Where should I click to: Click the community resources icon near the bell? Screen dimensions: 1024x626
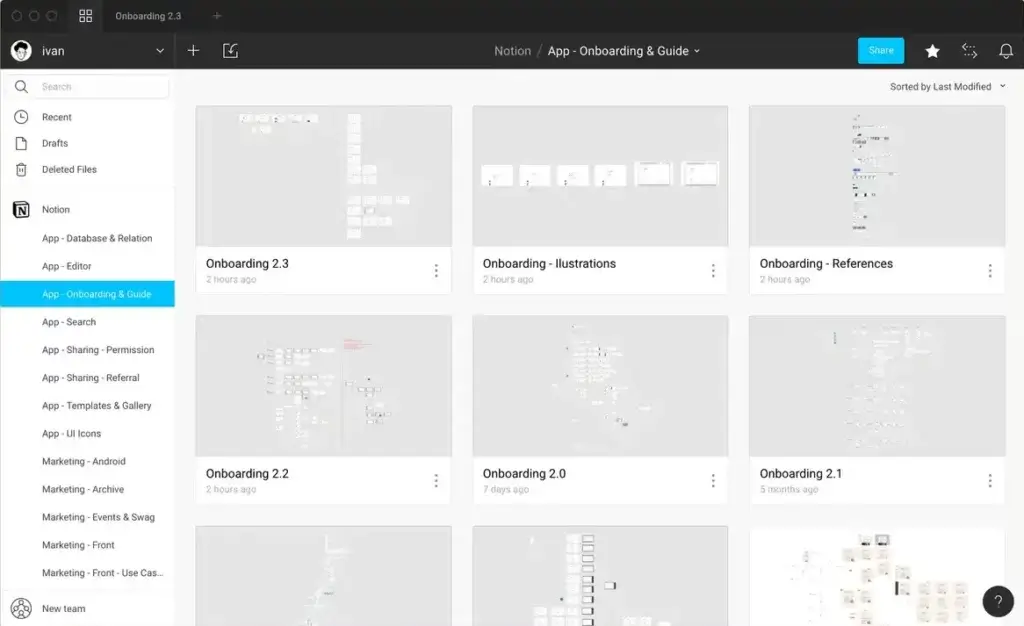(x=968, y=50)
